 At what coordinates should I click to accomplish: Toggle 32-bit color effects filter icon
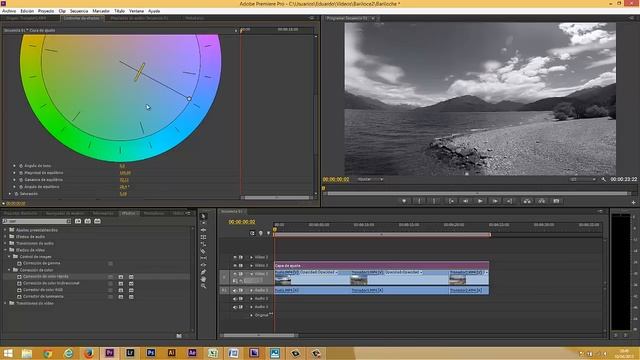pyautogui.click(x=88, y=221)
